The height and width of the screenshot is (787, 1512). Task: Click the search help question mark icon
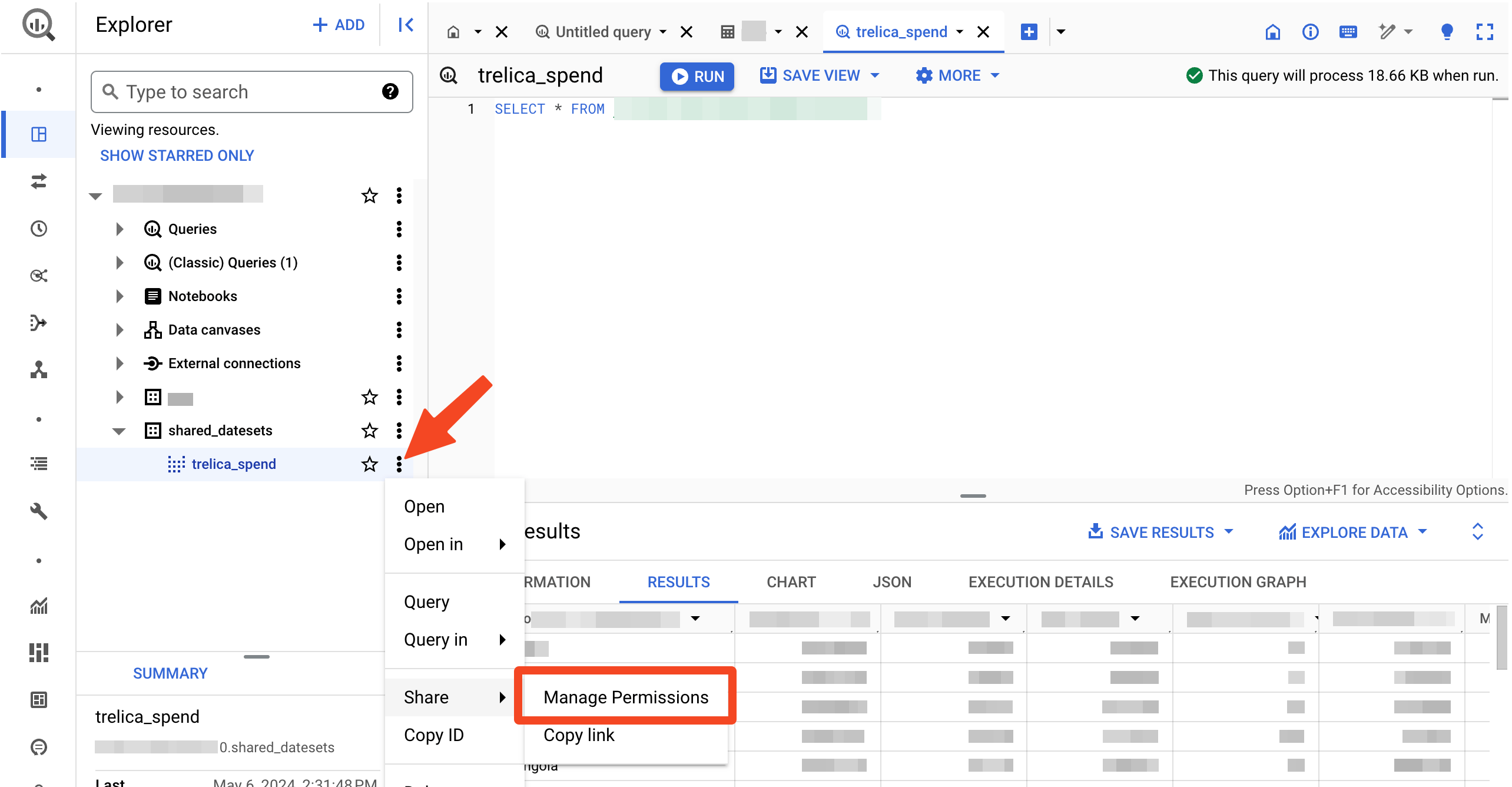point(390,91)
